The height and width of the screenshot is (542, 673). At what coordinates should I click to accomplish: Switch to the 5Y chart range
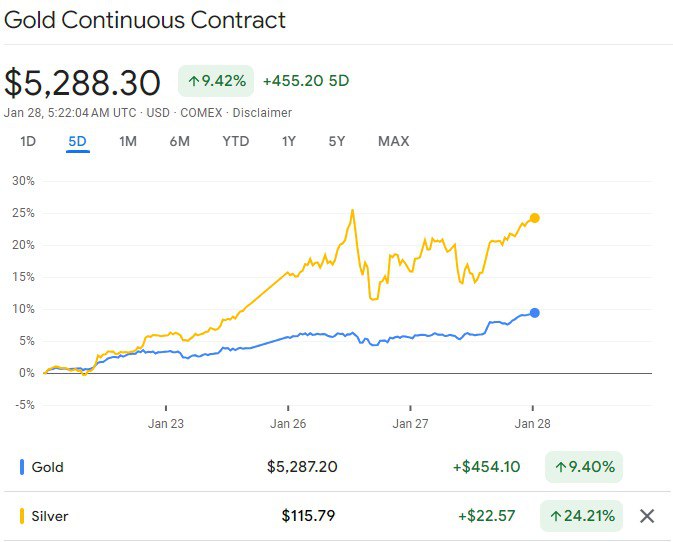[337, 141]
